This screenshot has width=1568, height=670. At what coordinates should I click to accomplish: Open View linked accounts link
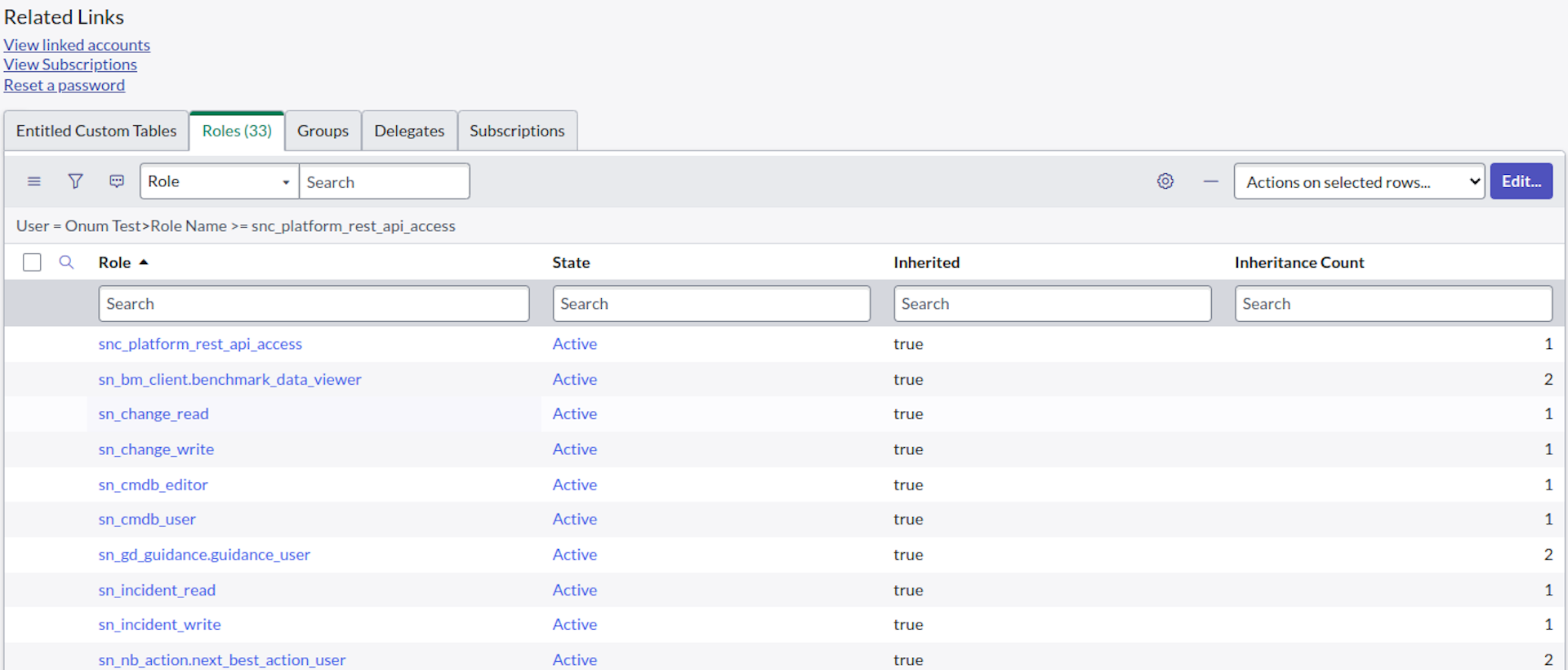click(x=77, y=45)
